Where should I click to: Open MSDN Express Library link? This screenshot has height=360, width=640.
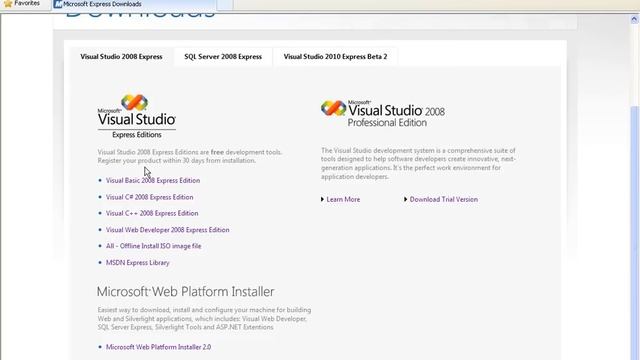138,263
